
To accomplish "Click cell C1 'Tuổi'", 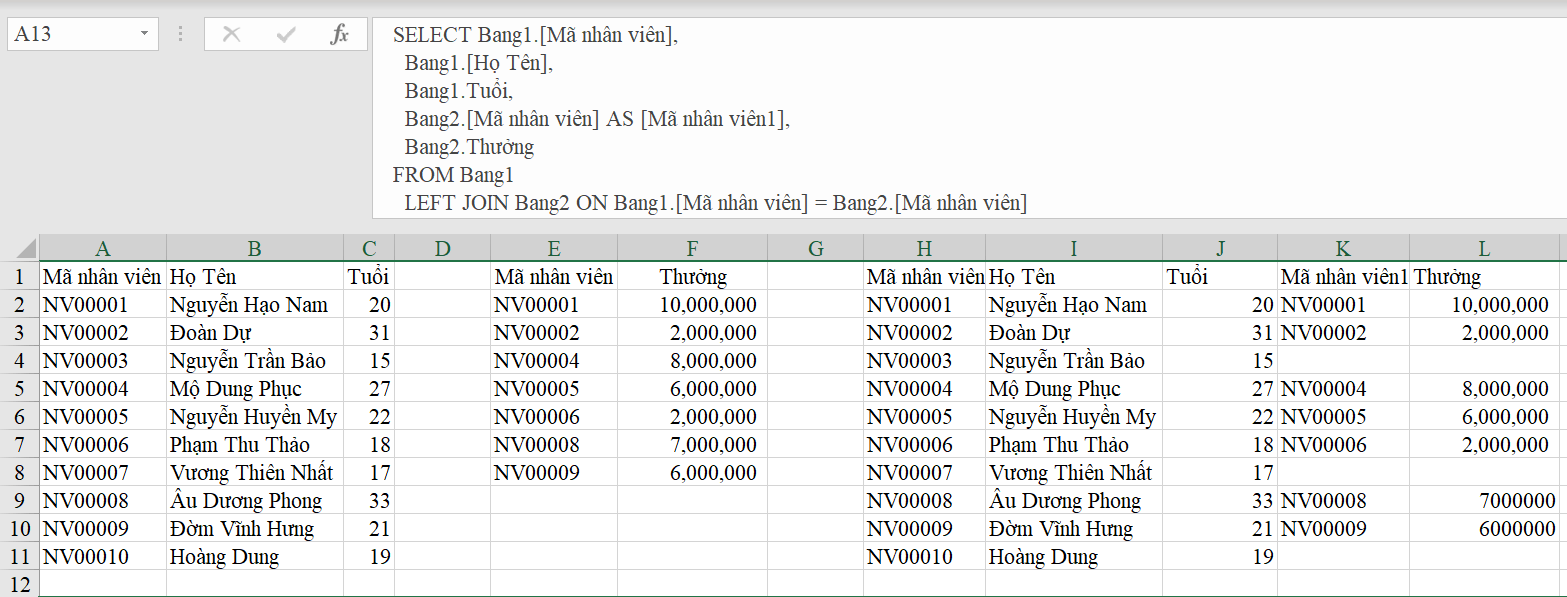I will [369, 277].
